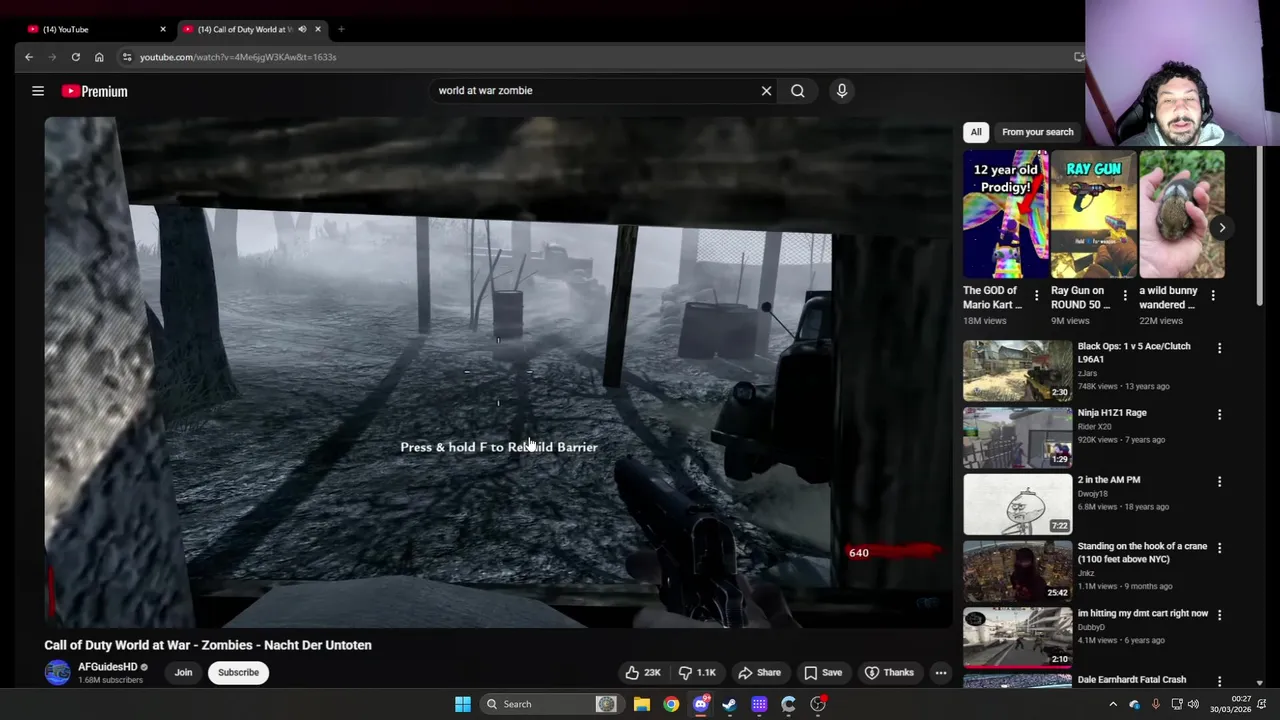Screen dimensions: 1280x720
Task: Join the AFGuidesHD channel membership
Action: 183,673
